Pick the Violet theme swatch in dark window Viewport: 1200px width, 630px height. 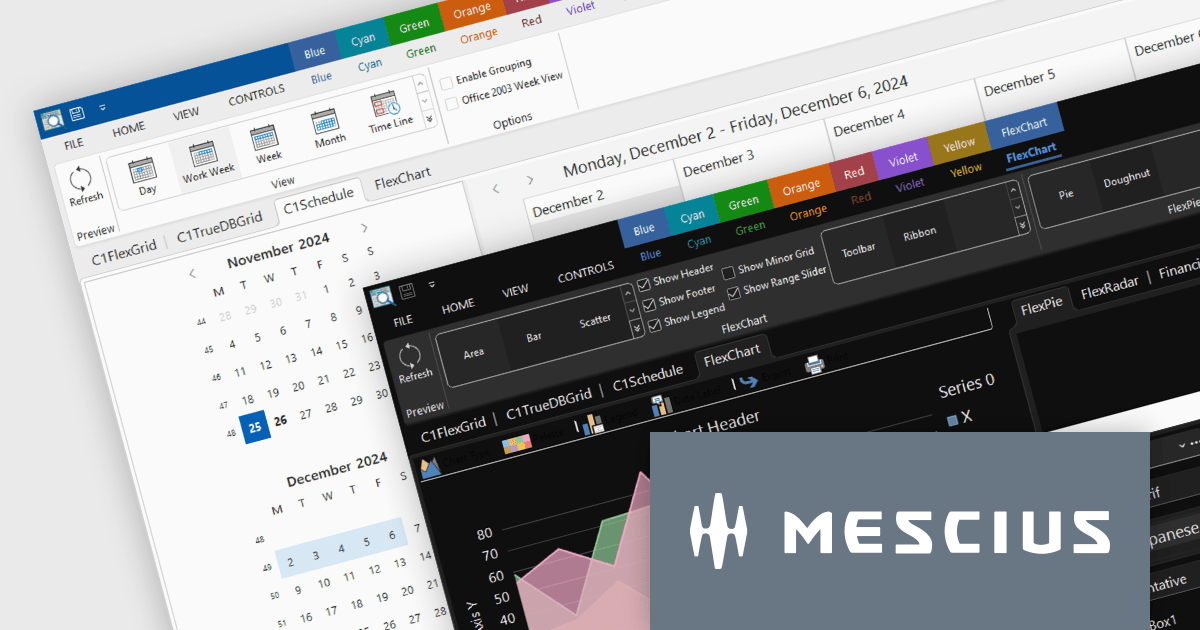point(903,160)
